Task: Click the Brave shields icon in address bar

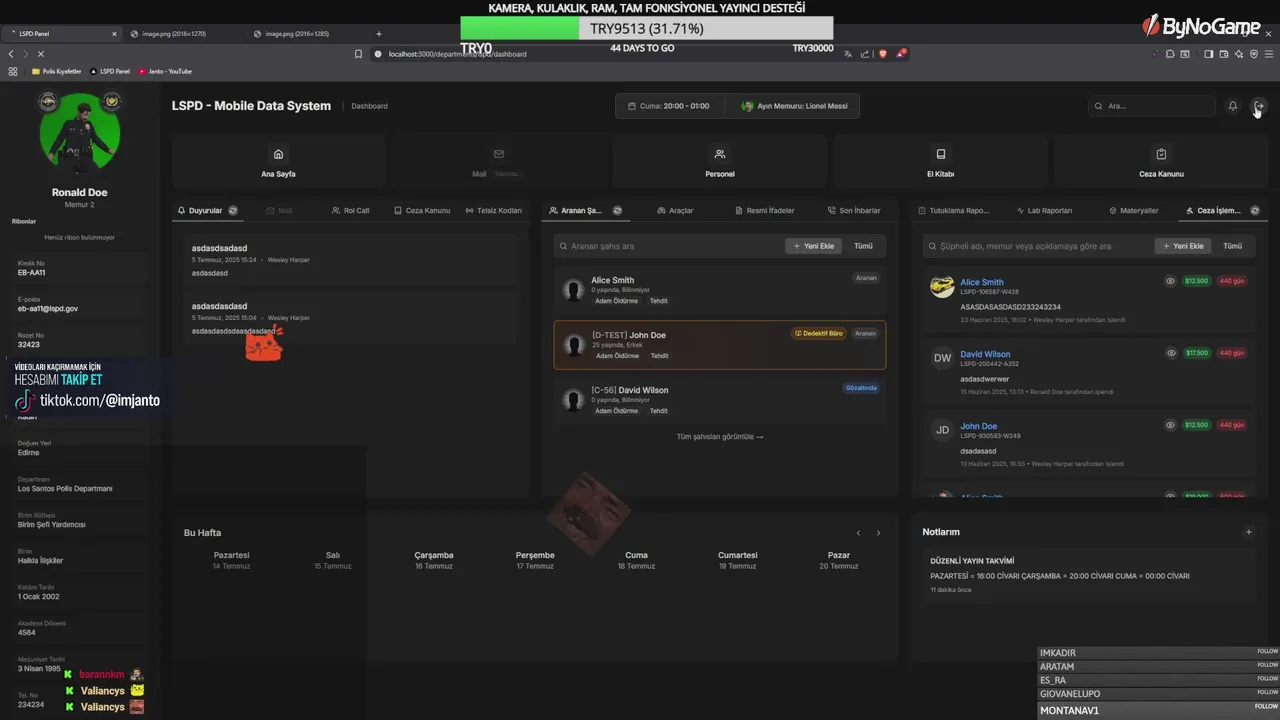Action: (883, 54)
